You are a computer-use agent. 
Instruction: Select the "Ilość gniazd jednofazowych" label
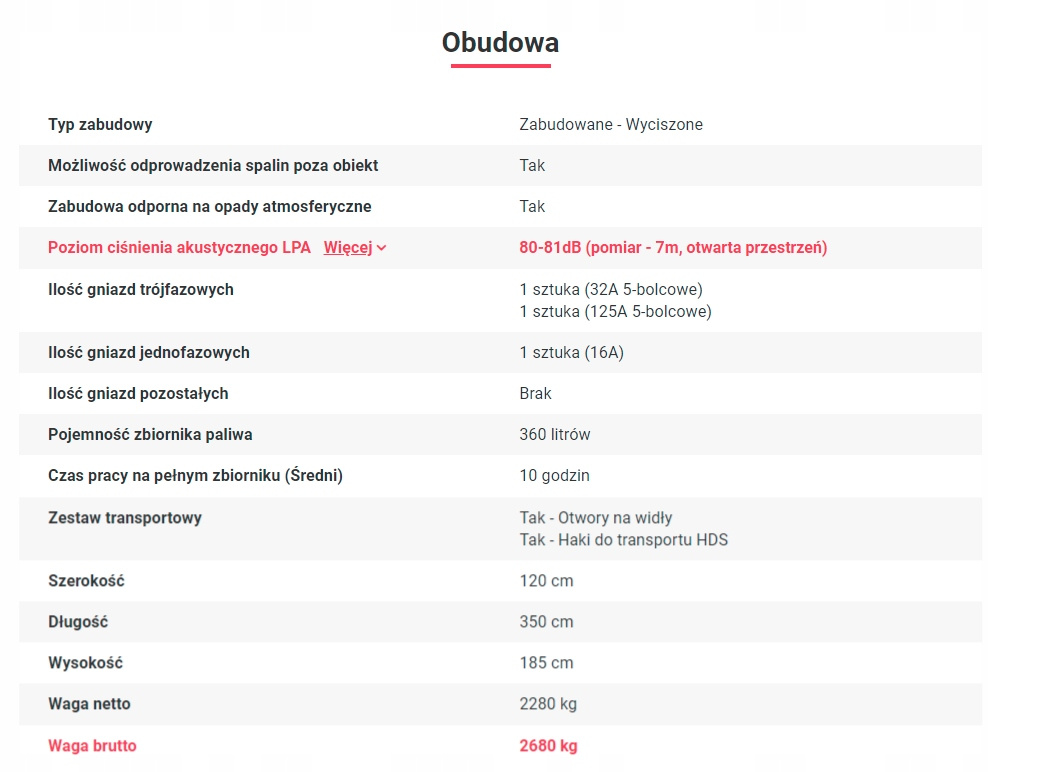[x=149, y=353]
